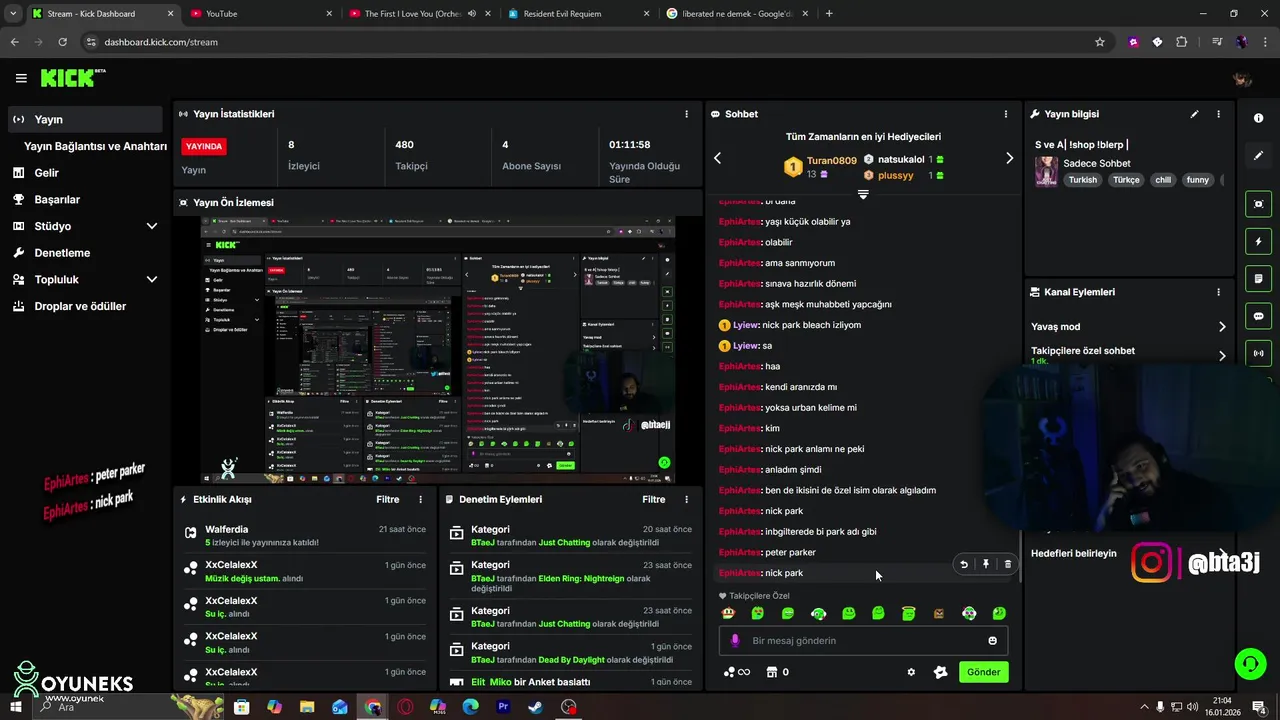
Task: Open Premiere Pro from the taskbar
Action: pyautogui.click(x=503, y=707)
